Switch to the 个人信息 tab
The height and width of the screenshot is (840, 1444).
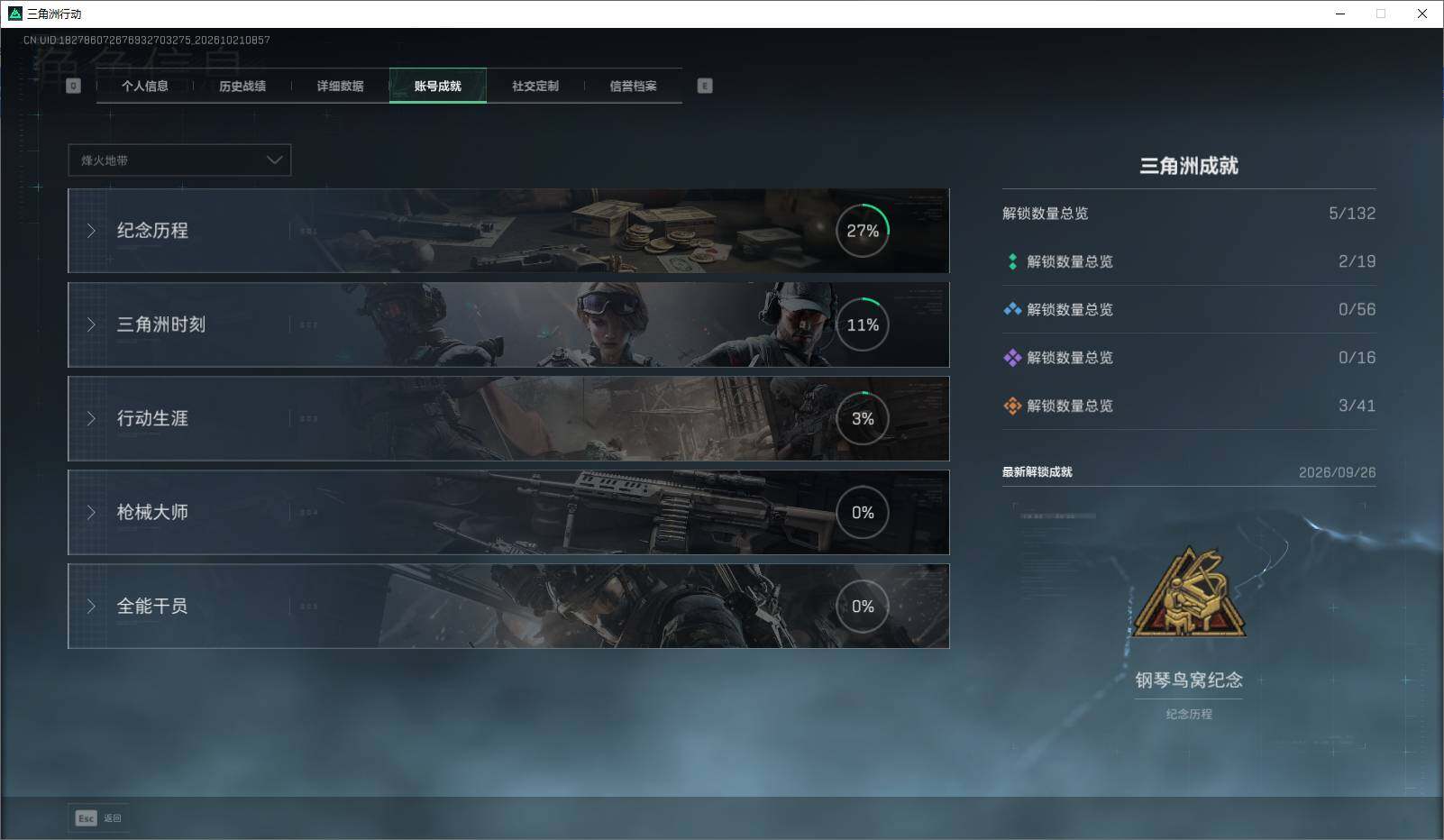145,86
